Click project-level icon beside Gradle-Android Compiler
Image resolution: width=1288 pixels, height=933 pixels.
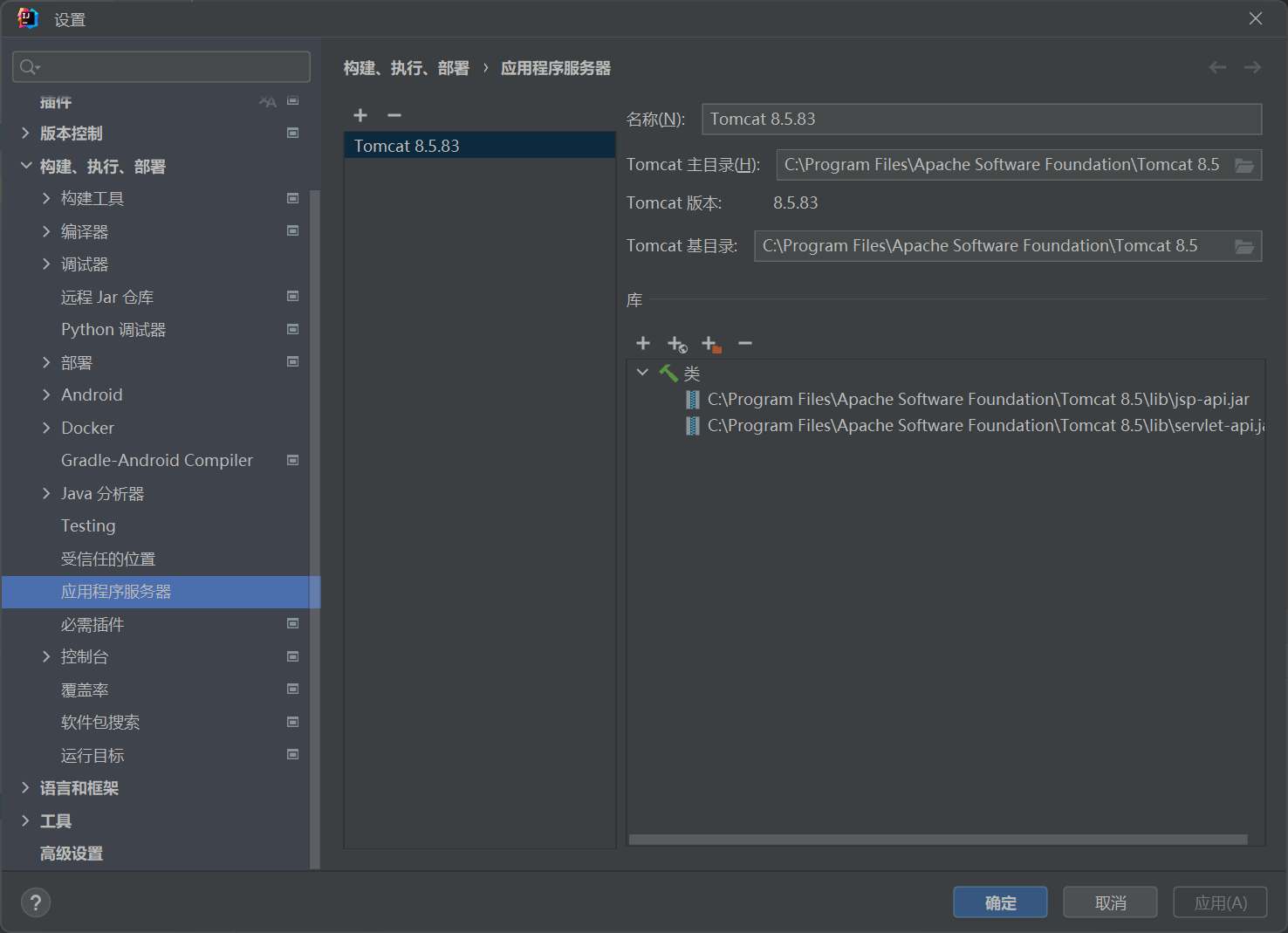click(293, 460)
